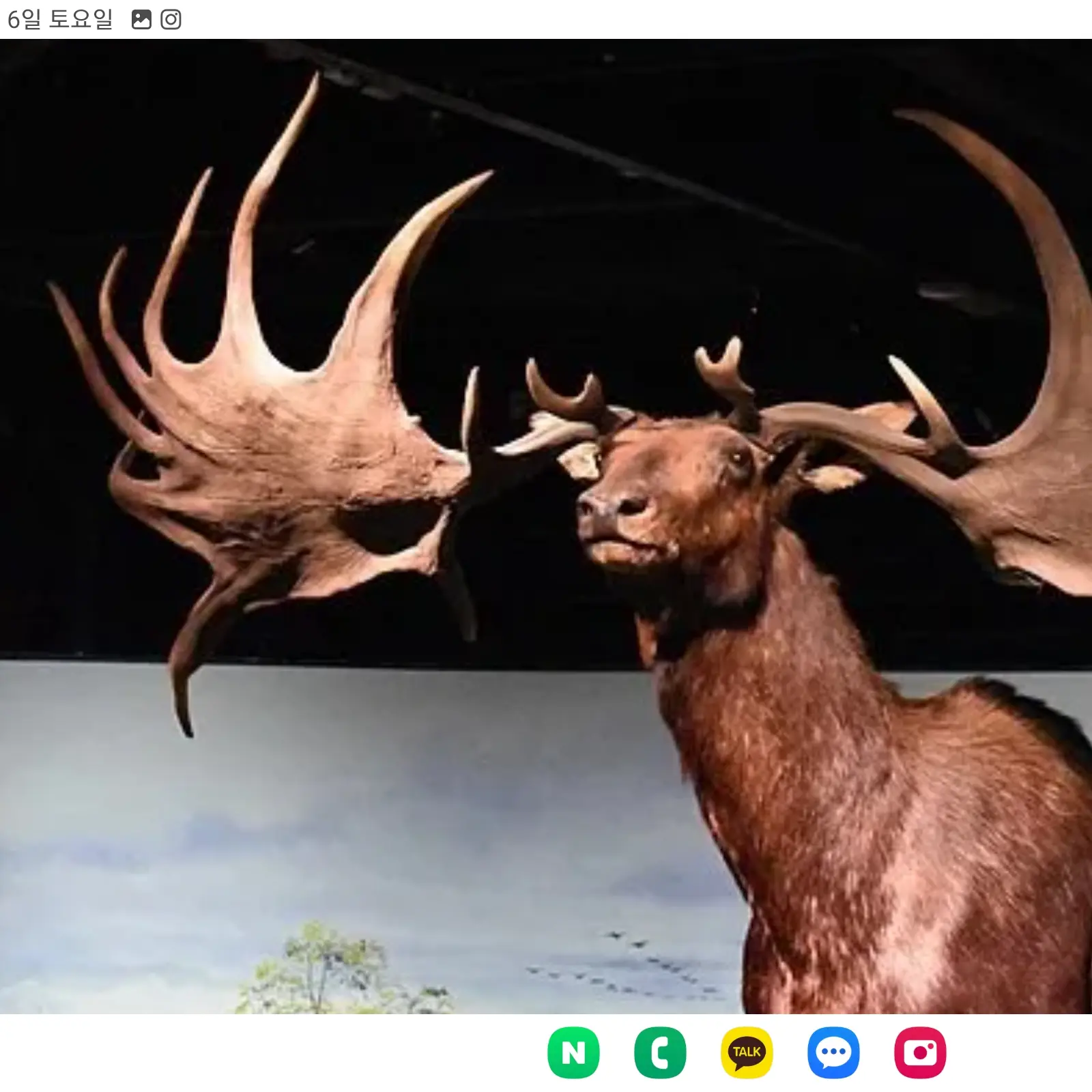Open the KakaoTalk messenger app
1092x1092 pixels.
(747, 1052)
